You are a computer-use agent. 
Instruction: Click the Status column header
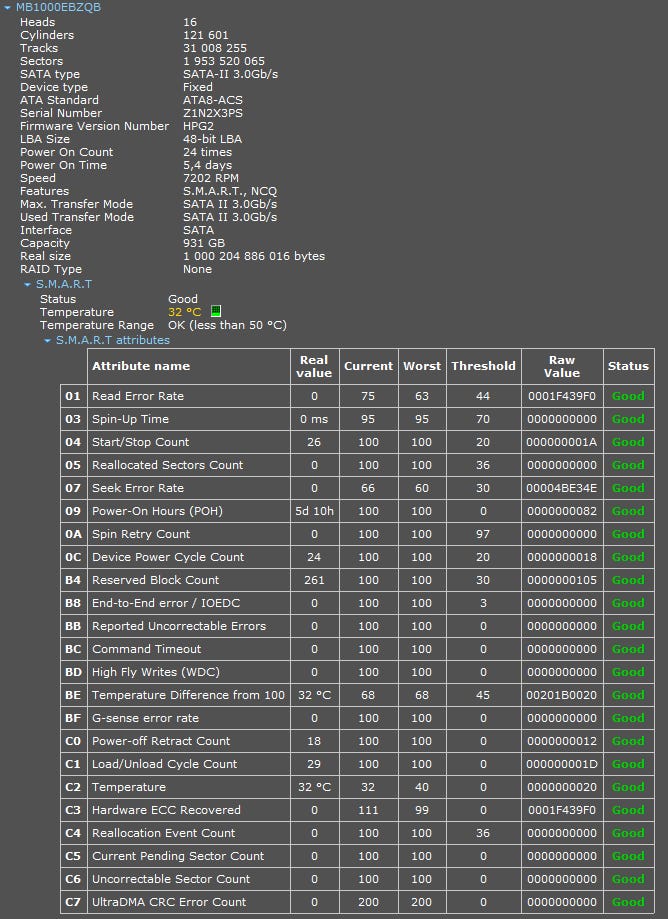click(x=628, y=366)
